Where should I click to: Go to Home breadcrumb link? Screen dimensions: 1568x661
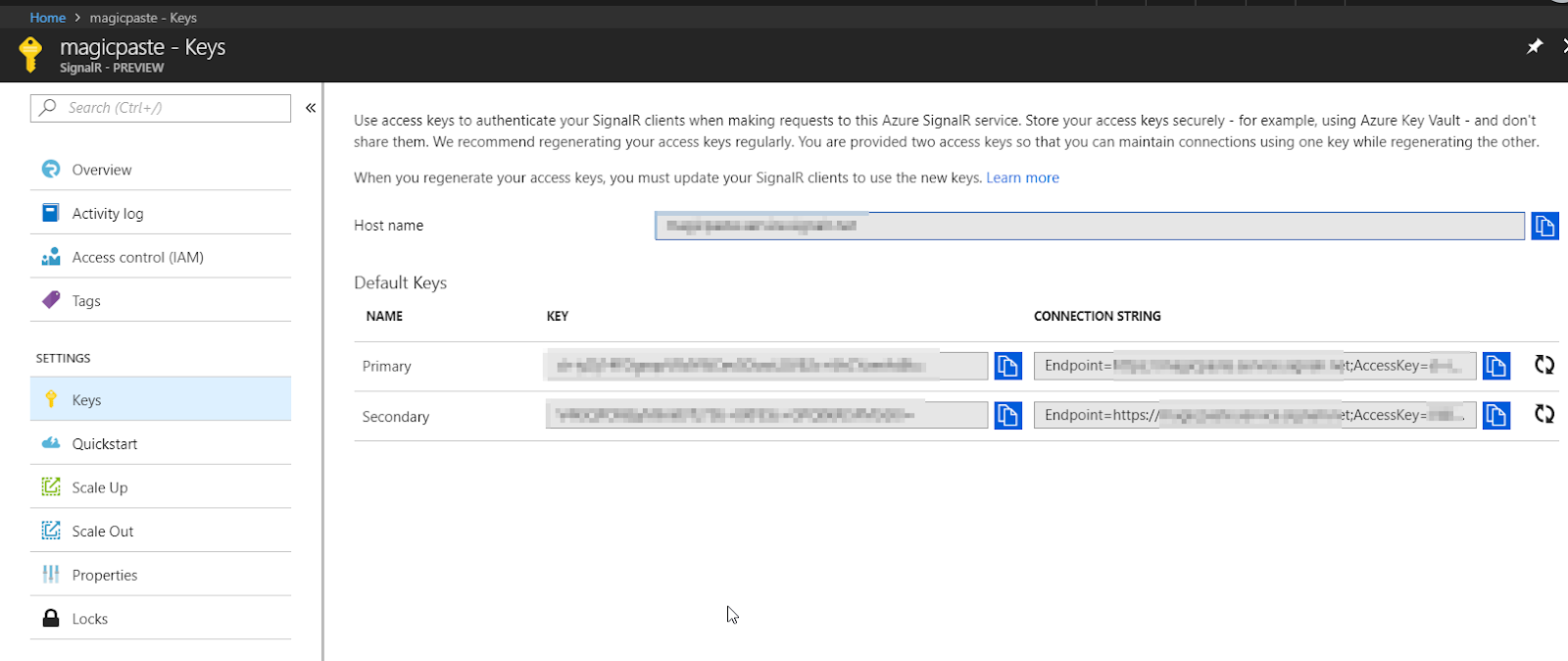47,18
